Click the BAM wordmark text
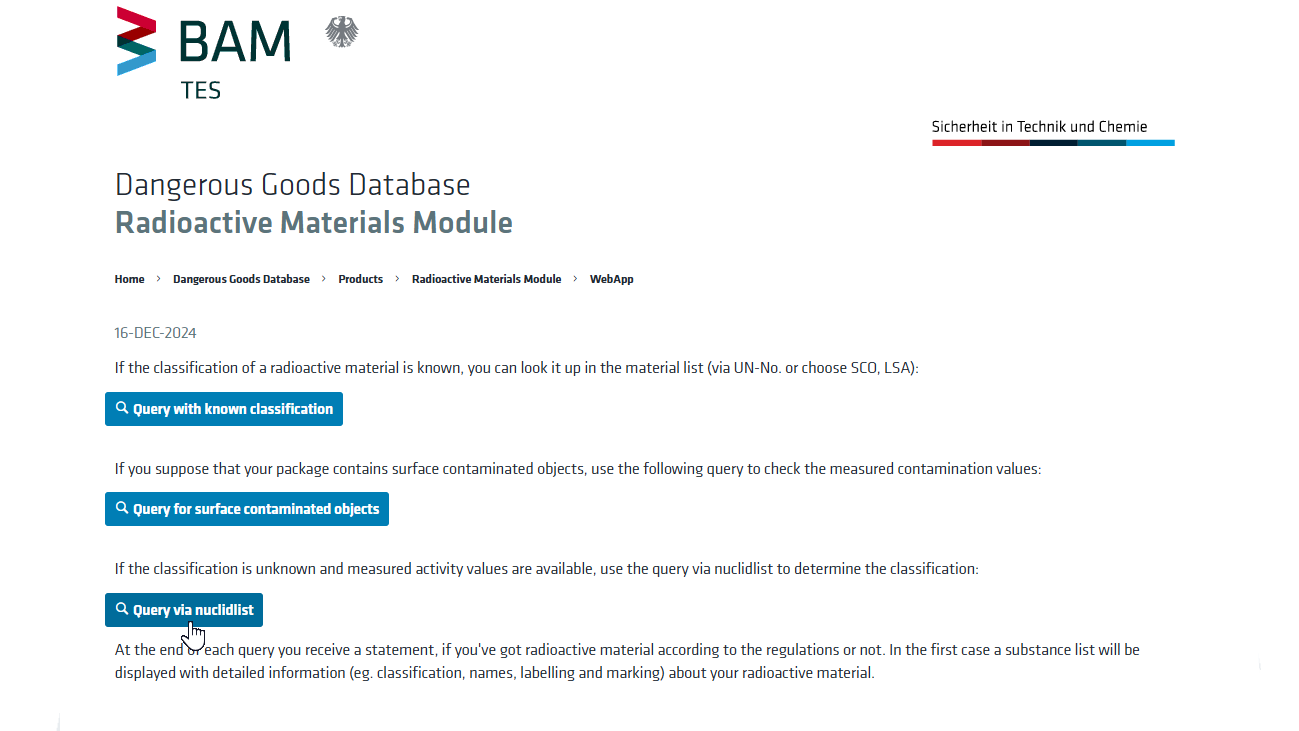Image resolution: width=1299 pixels, height=731 pixels. (235, 42)
